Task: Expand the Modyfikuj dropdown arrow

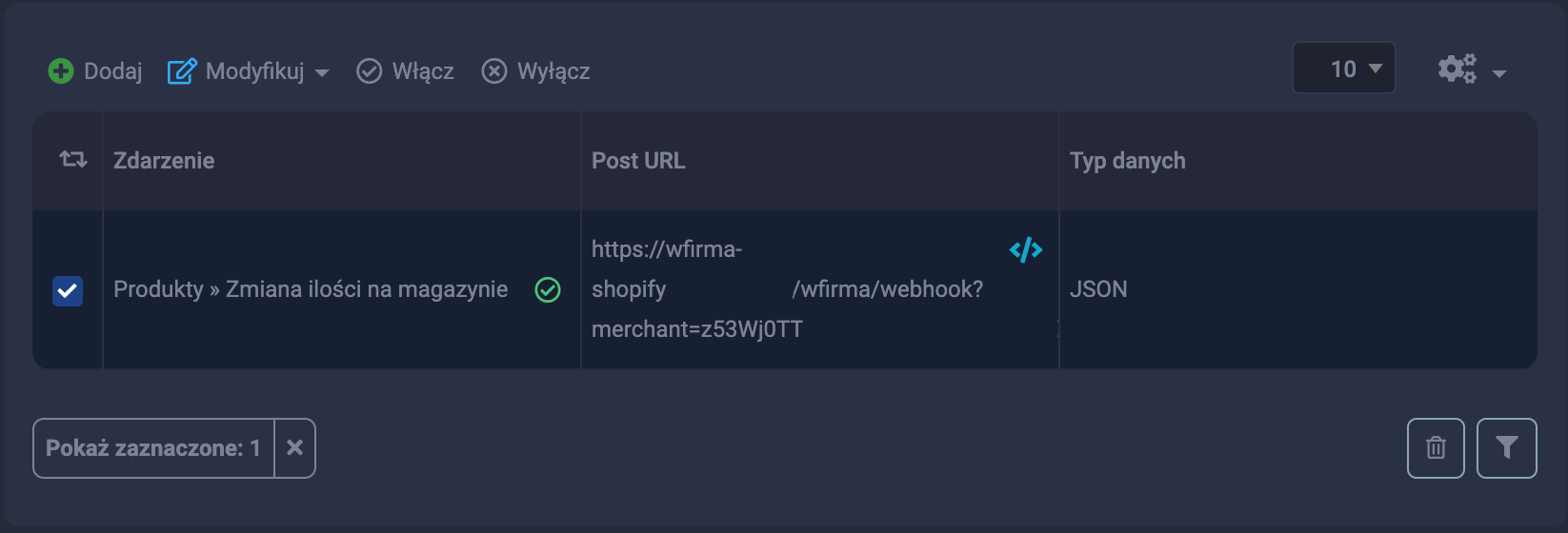Action: tap(322, 73)
